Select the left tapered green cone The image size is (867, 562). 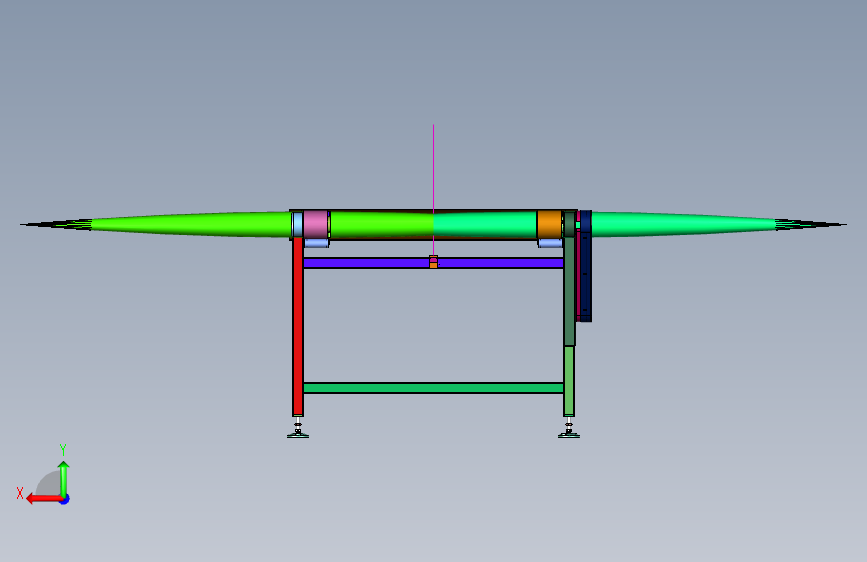pos(191,225)
